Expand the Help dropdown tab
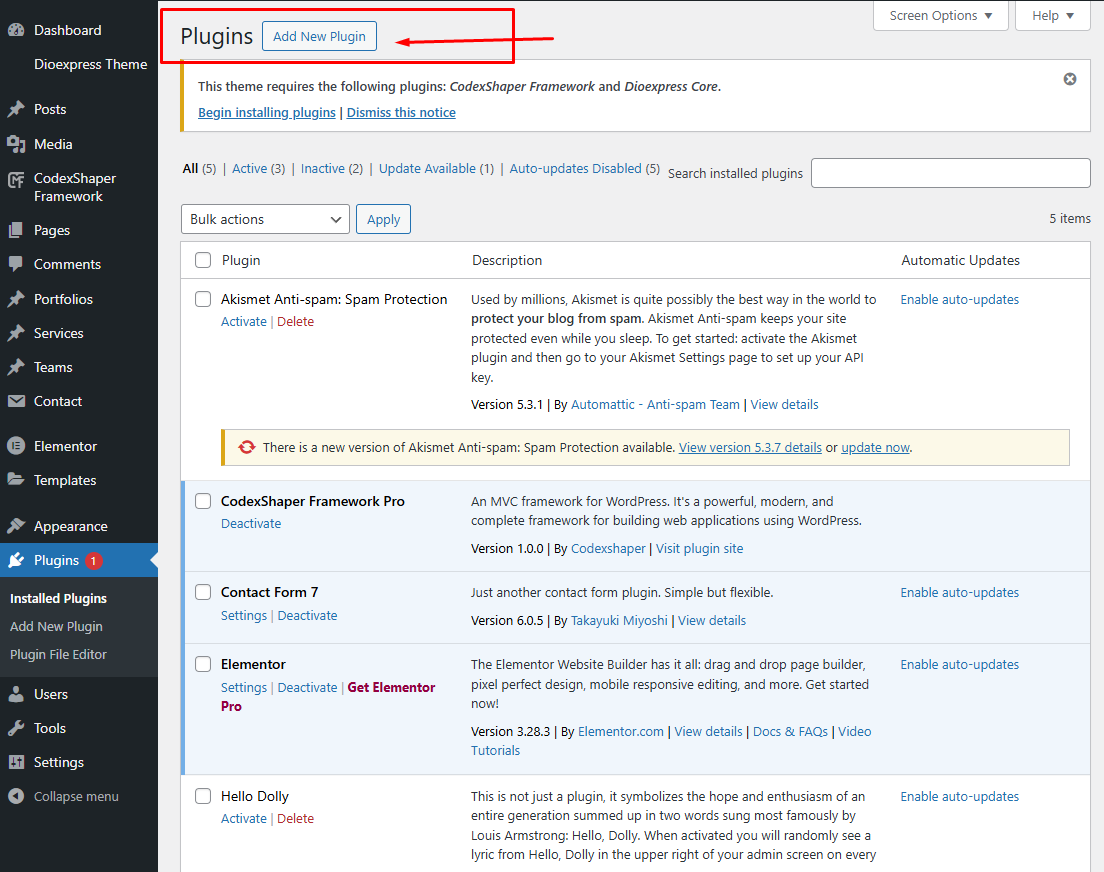 (1052, 15)
